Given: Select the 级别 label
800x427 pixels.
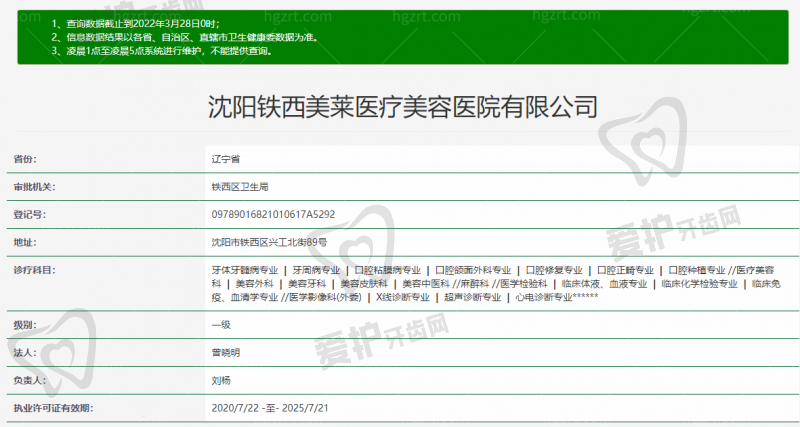Looking at the screenshot, I should point(25,325).
